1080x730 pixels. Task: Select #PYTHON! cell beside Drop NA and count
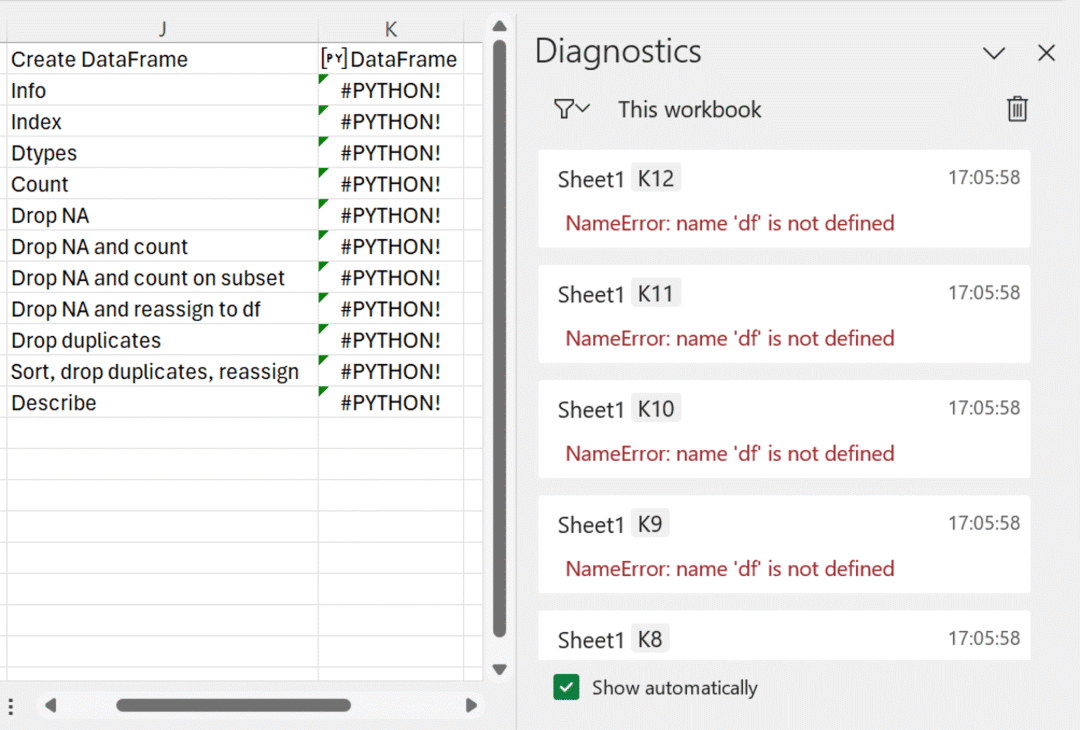tap(391, 247)
